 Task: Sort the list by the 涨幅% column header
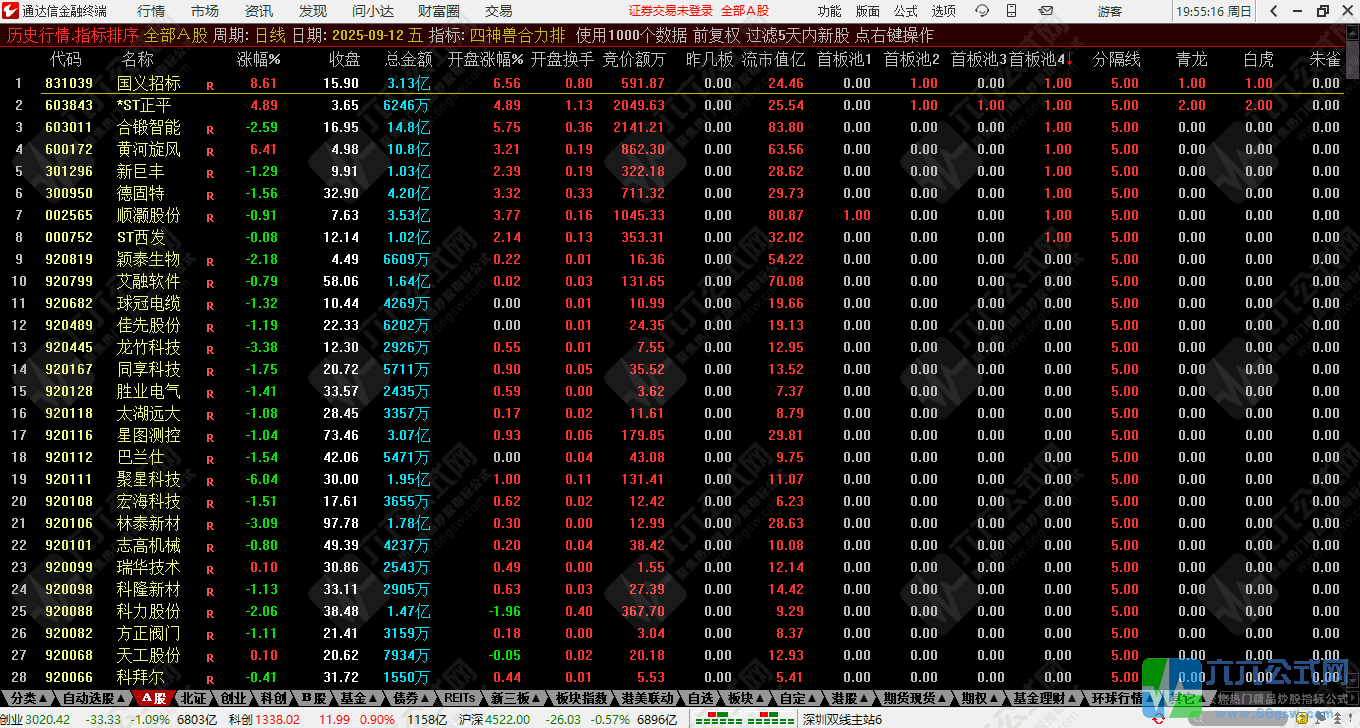pyautogui.click(x=260, y=59)
